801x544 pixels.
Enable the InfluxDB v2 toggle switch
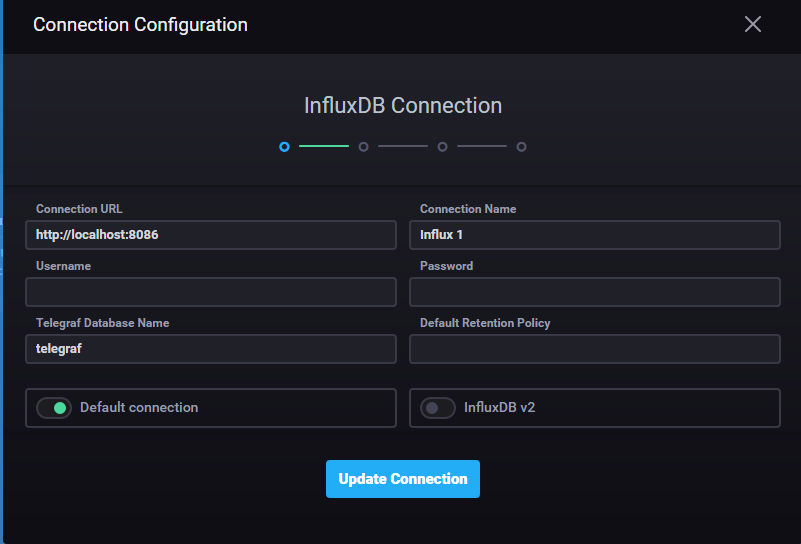pos(438,408)
